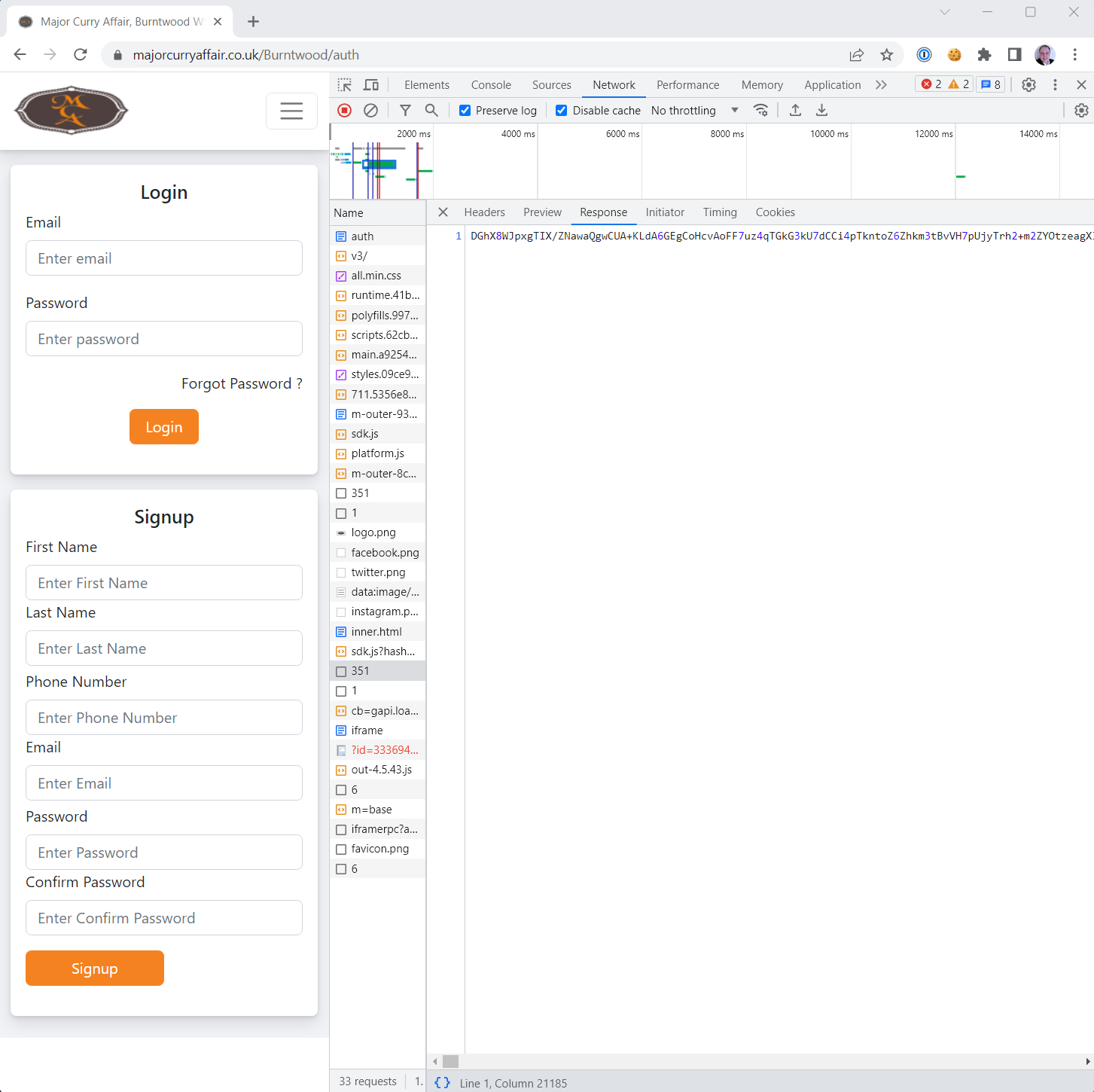This screenshot has height=1092, width=1094.
Task: Expand more DevTools tabs chevron
Action: 881,85
